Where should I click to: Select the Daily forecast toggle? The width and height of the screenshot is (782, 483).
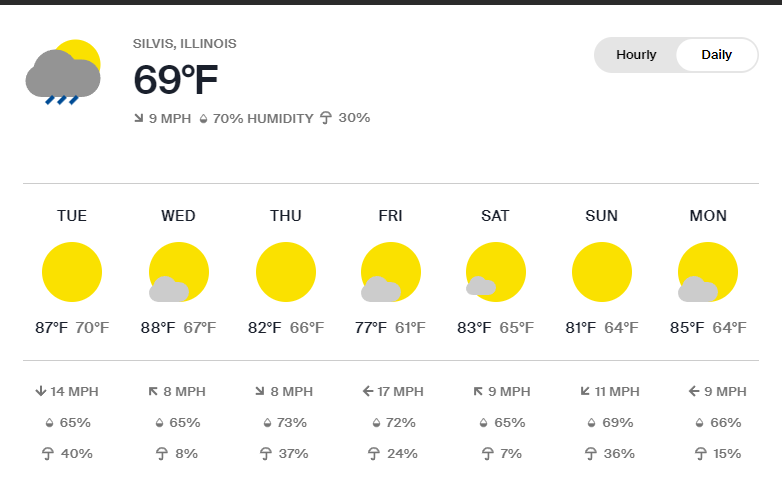point(716,55)
